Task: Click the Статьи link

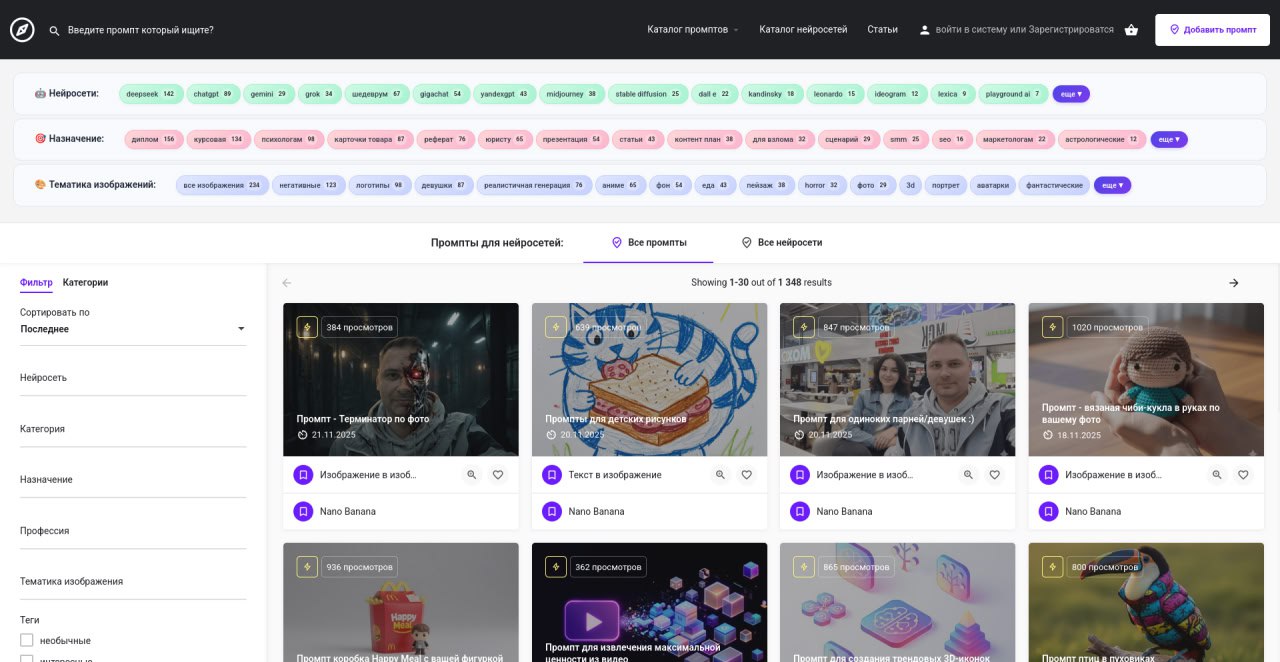Action: (x=882, y=30)
